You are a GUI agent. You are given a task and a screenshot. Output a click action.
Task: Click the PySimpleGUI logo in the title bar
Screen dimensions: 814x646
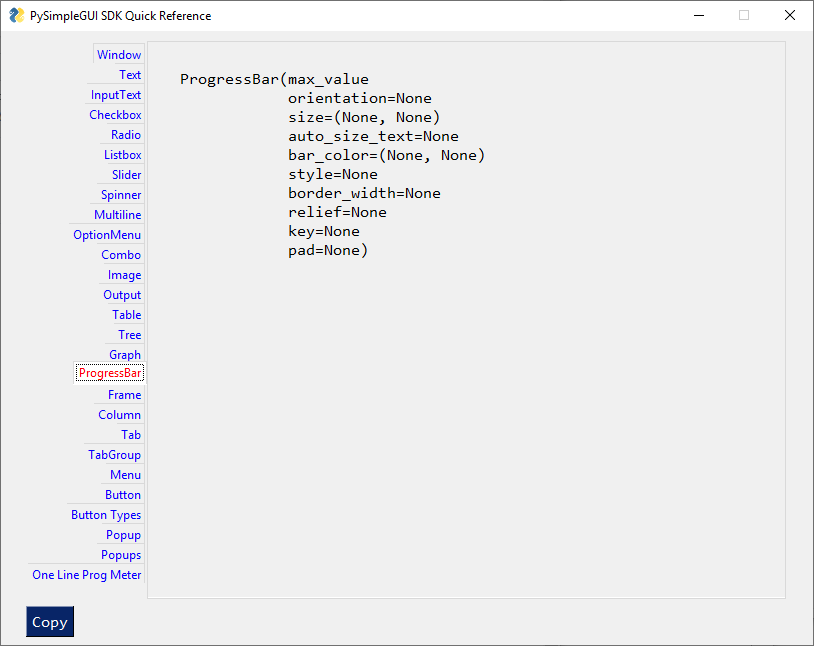[x=15, y=15]
